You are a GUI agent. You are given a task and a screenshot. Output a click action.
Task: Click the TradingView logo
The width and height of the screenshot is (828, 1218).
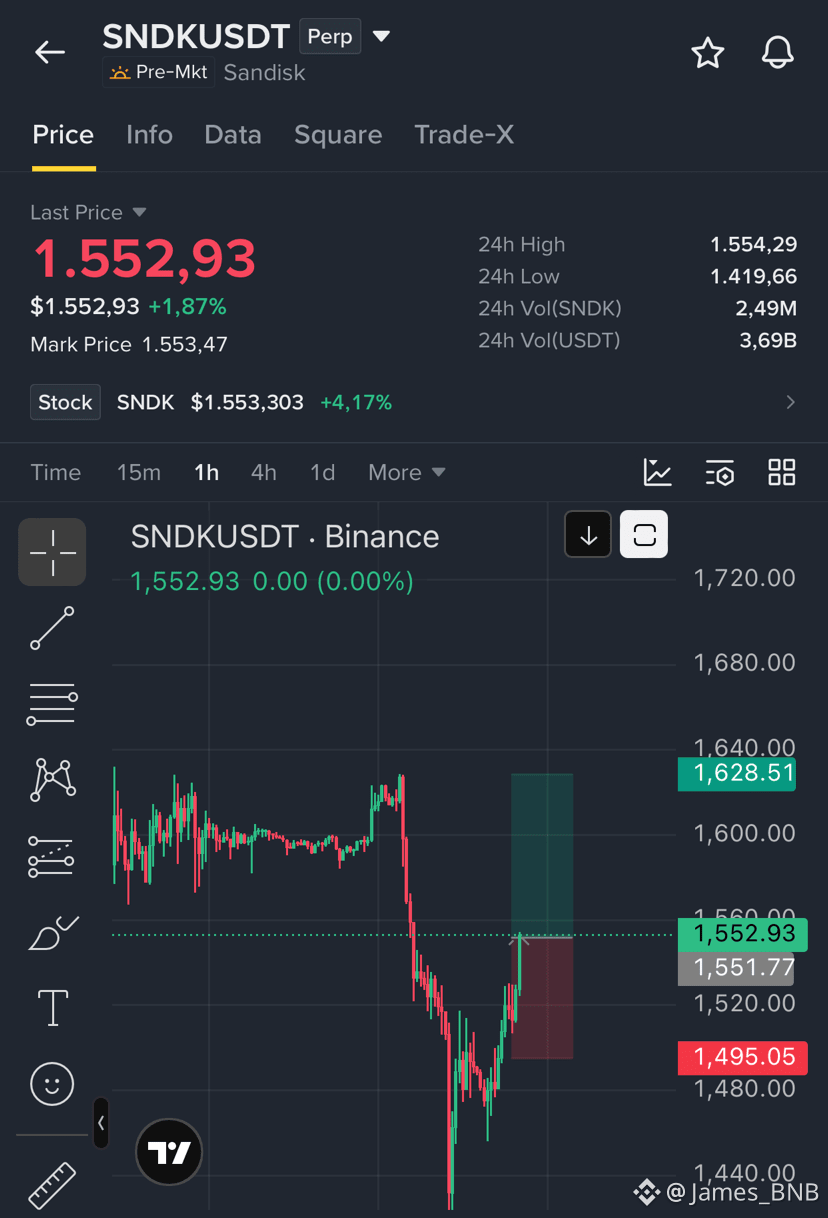169,1153
